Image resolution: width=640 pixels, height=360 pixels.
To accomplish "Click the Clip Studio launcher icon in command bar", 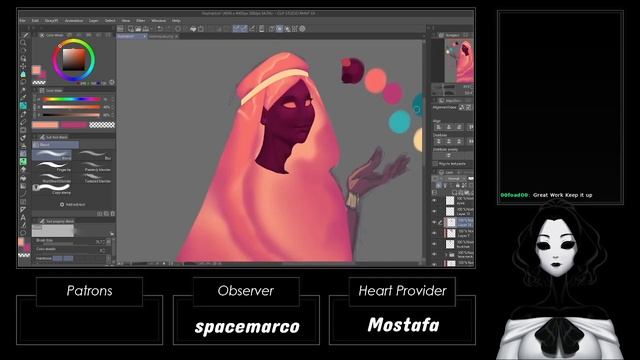I will [x=120, y=29].
